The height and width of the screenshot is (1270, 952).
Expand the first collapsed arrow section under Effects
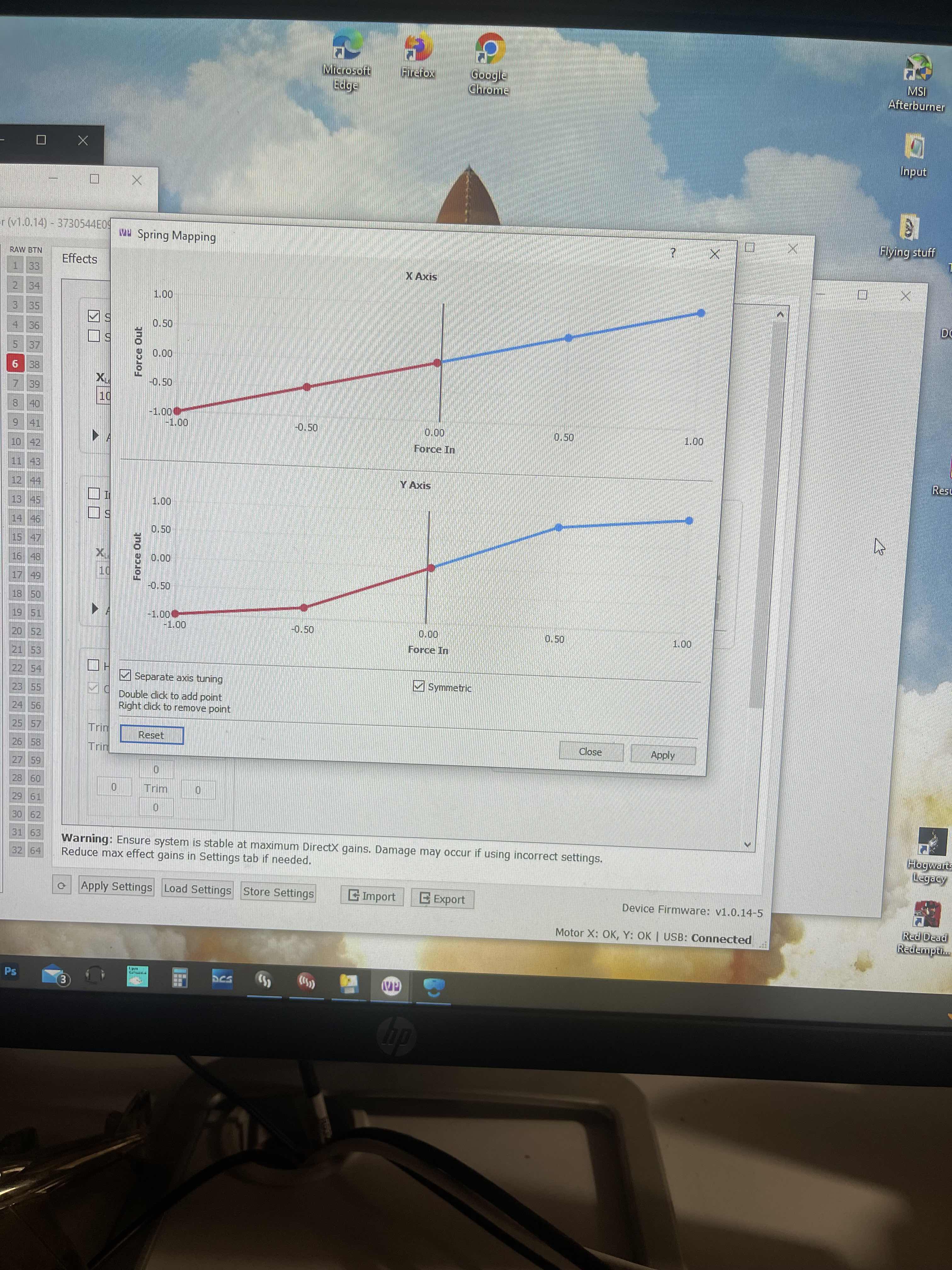coord(96,435)
